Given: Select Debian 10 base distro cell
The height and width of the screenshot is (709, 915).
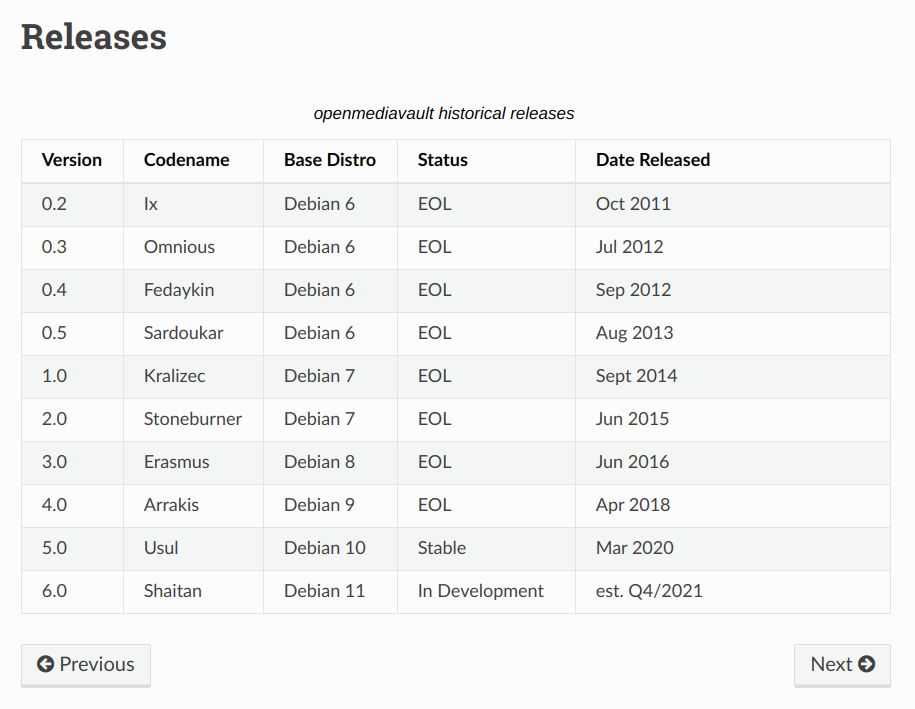Looking at the screenshot, I should click(324, 548).
